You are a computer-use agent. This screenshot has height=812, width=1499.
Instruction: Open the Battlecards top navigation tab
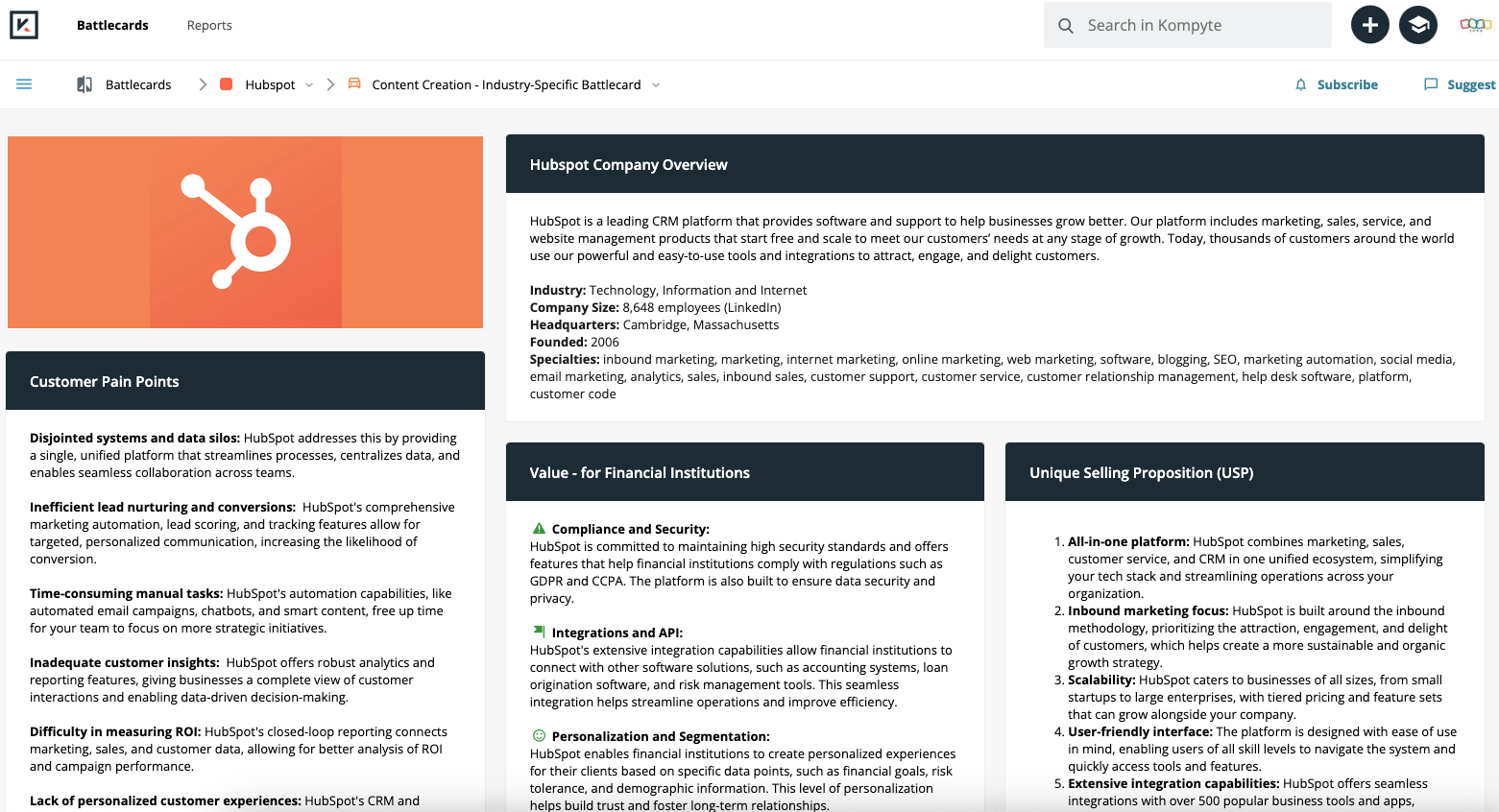pos(112,25)
